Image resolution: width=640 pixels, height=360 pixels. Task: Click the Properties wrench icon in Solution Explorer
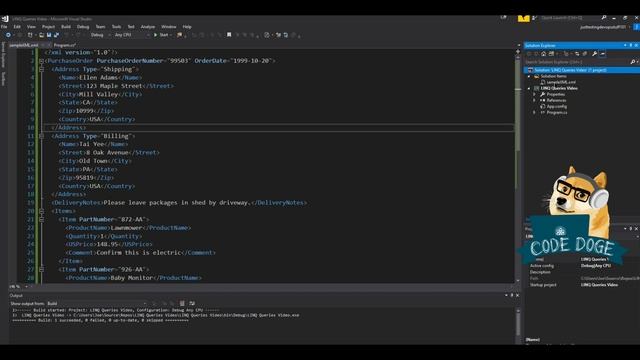pos(595,53)
